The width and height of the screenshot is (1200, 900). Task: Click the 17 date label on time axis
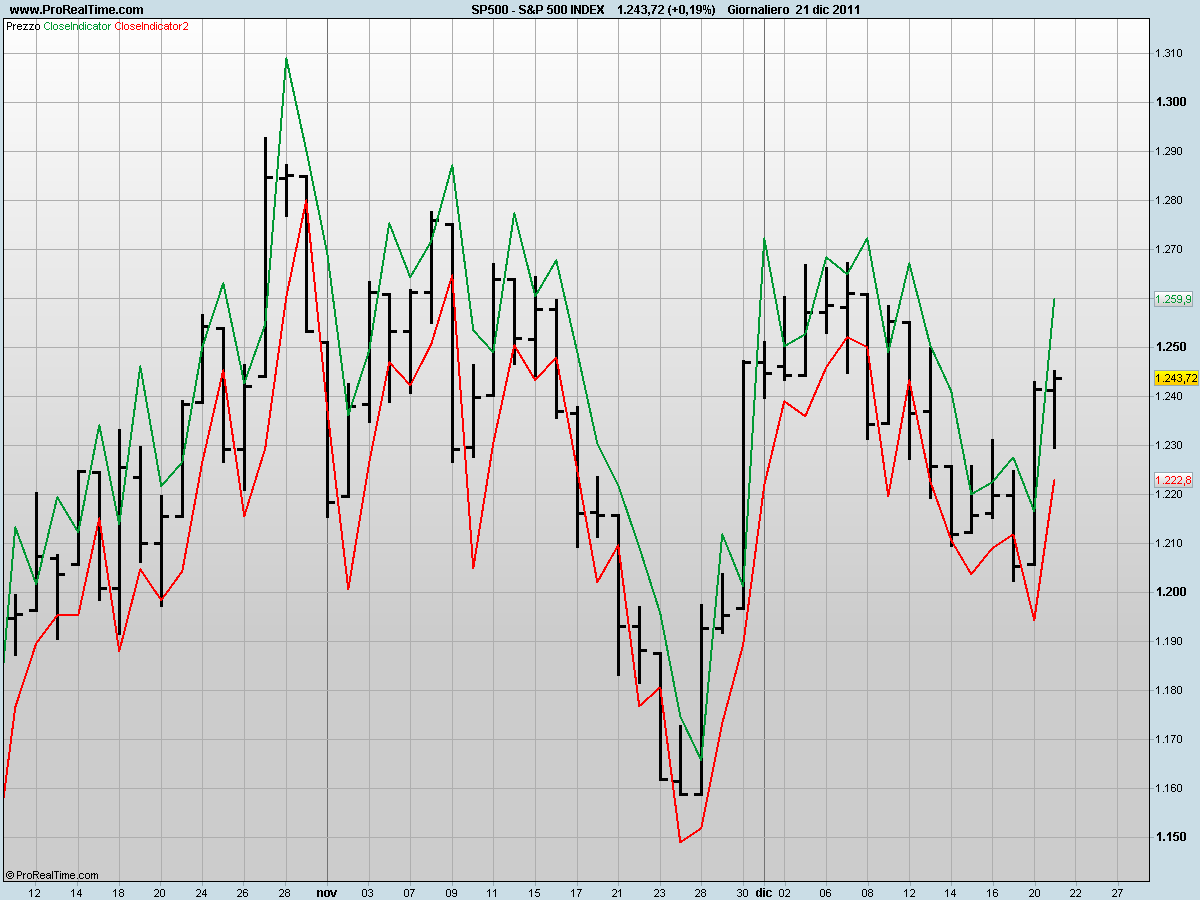click(576, 891)
